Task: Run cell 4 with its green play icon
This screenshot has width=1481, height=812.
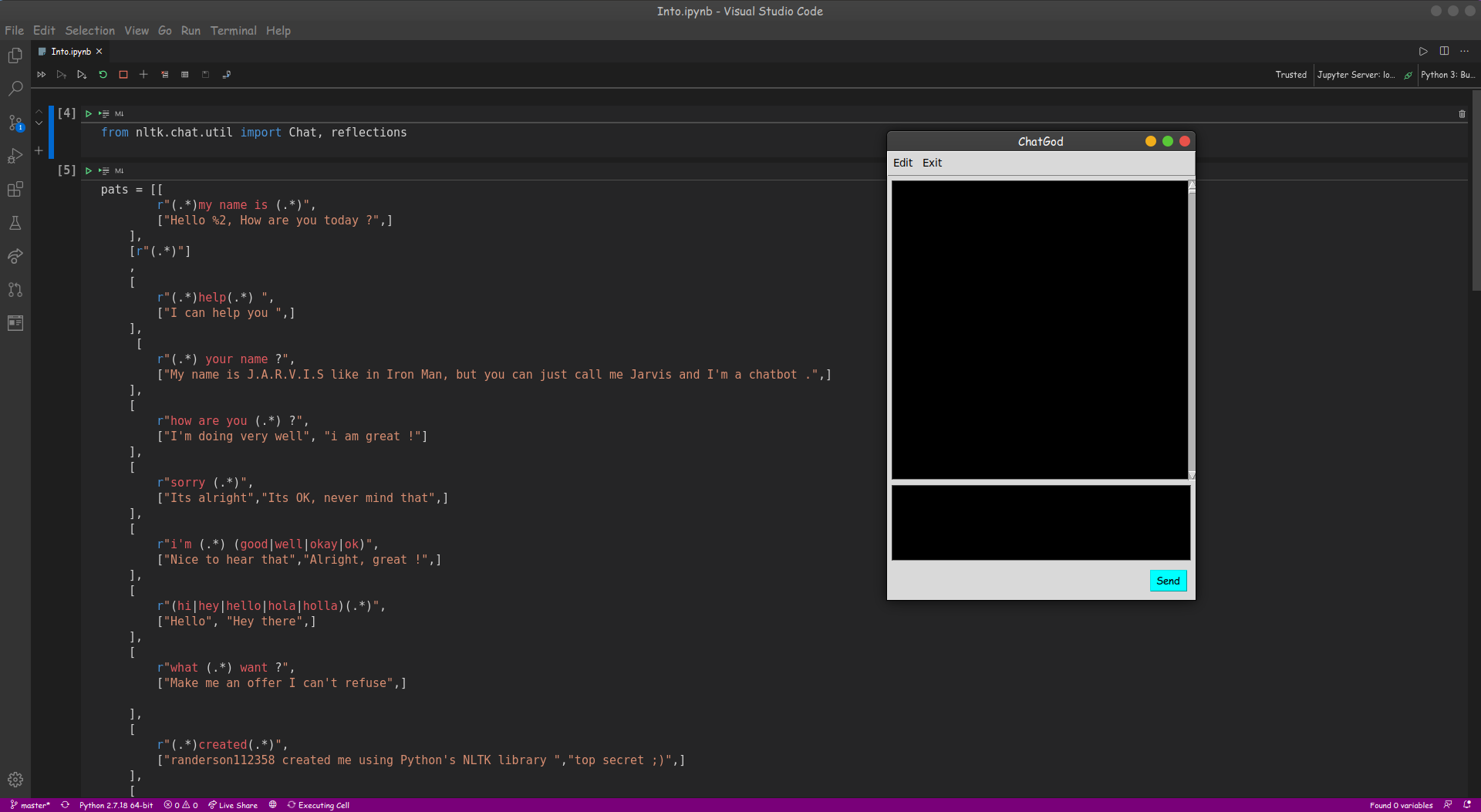Action: coord(89,114)
